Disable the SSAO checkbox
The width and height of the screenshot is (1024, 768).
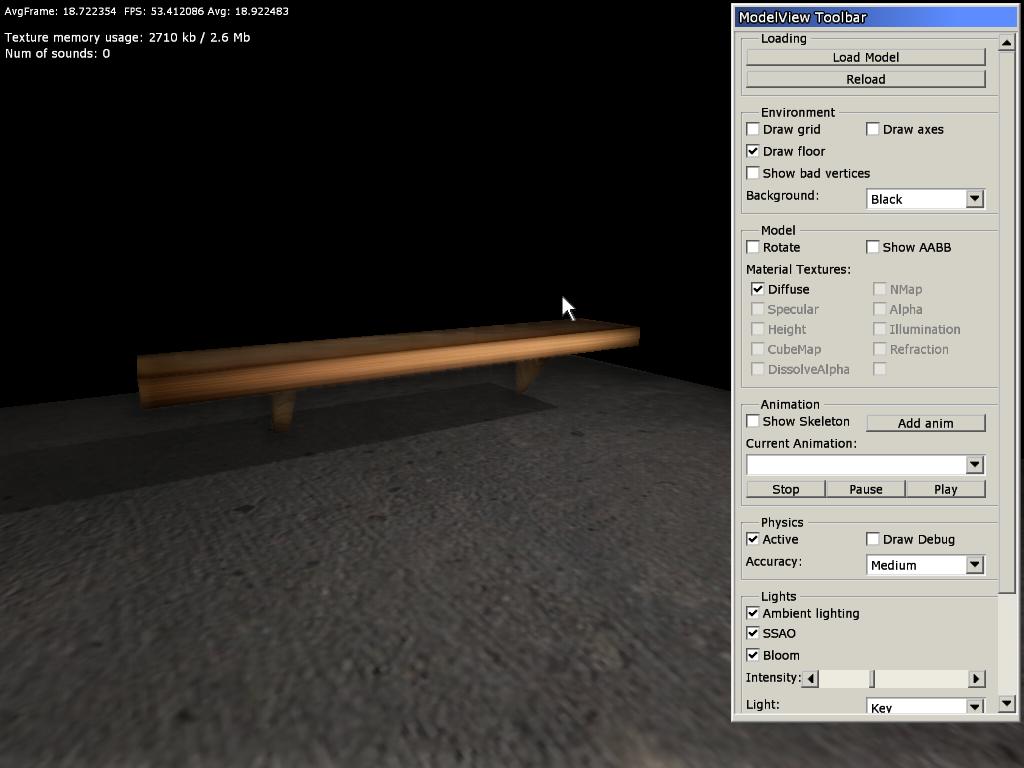753,633
